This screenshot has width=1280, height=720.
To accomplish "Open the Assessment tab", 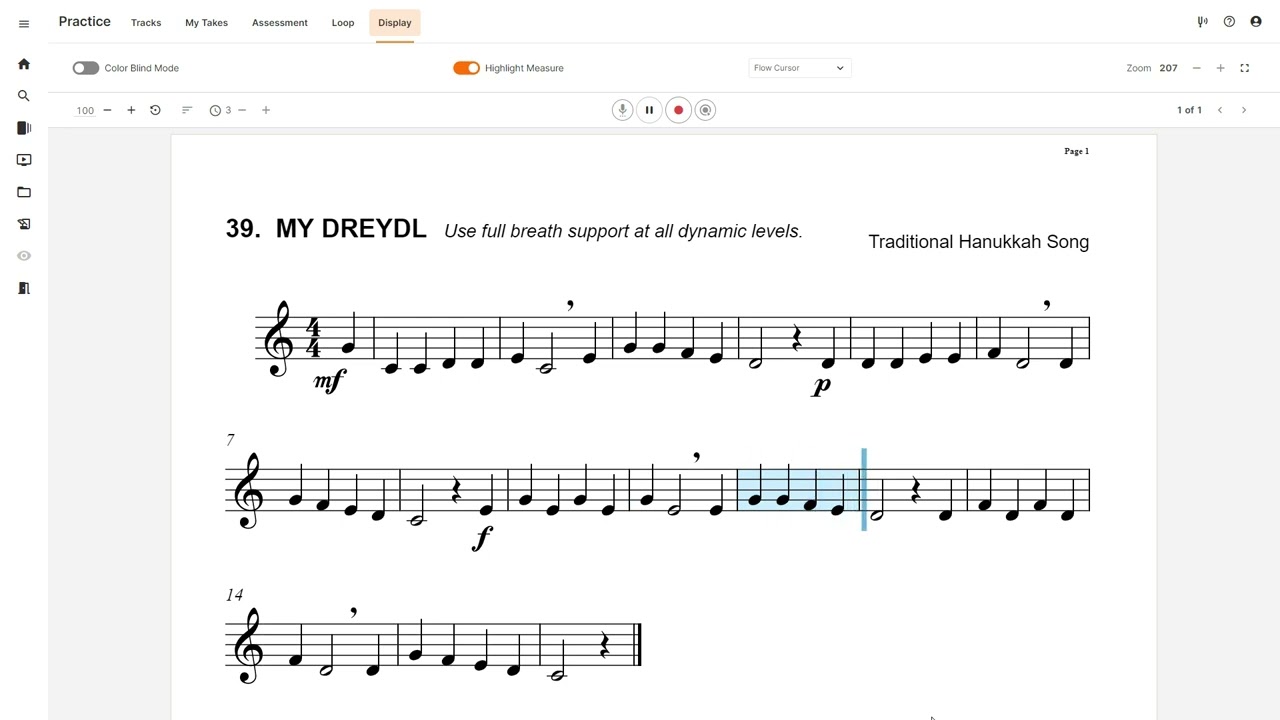I will 280,22.
